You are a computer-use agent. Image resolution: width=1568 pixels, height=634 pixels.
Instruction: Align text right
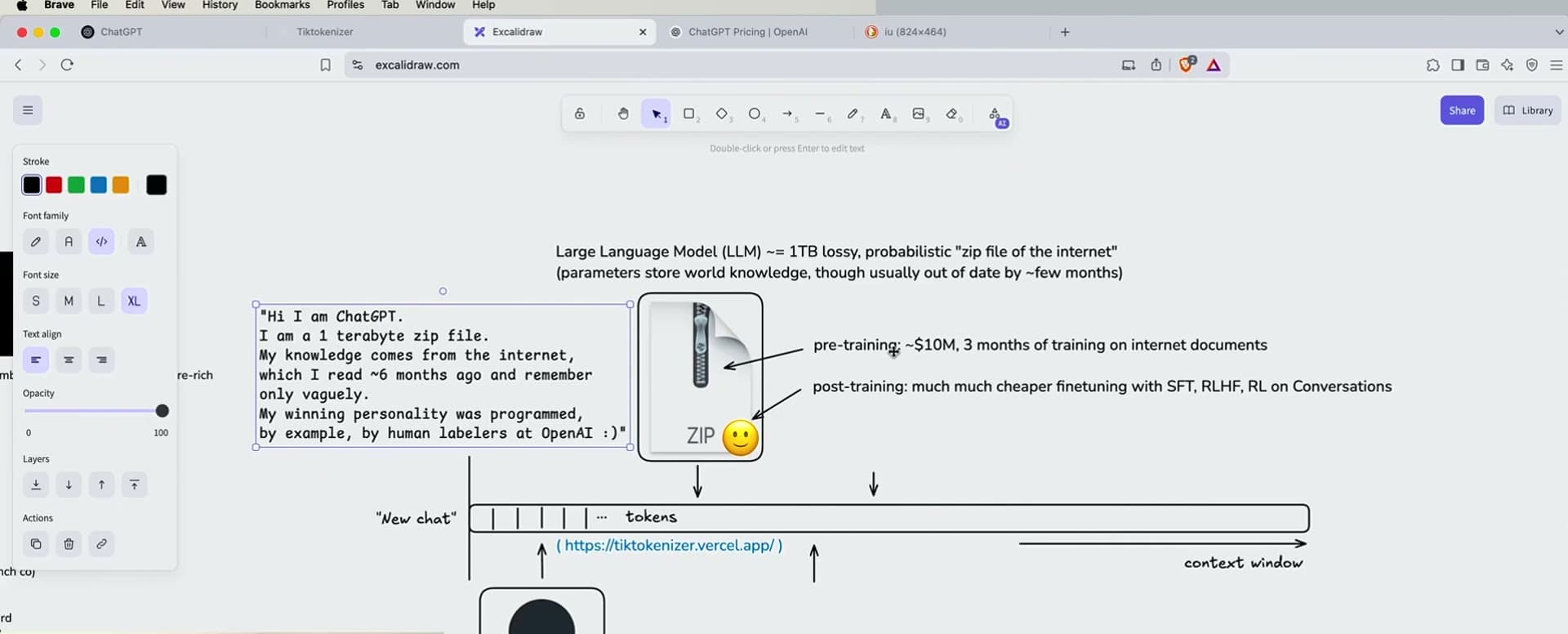101,359
